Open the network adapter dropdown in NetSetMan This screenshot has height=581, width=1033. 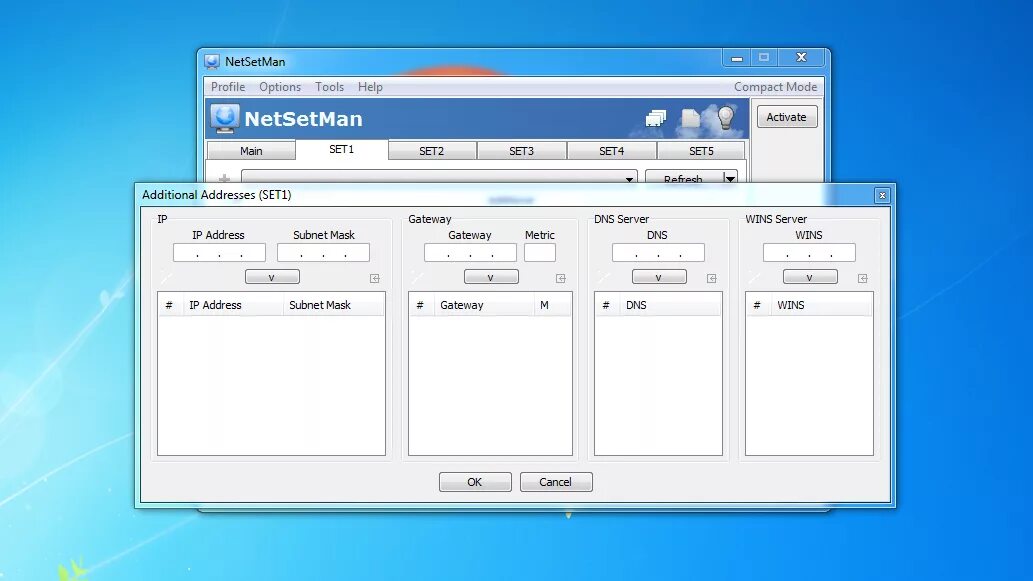pos(439,177)
